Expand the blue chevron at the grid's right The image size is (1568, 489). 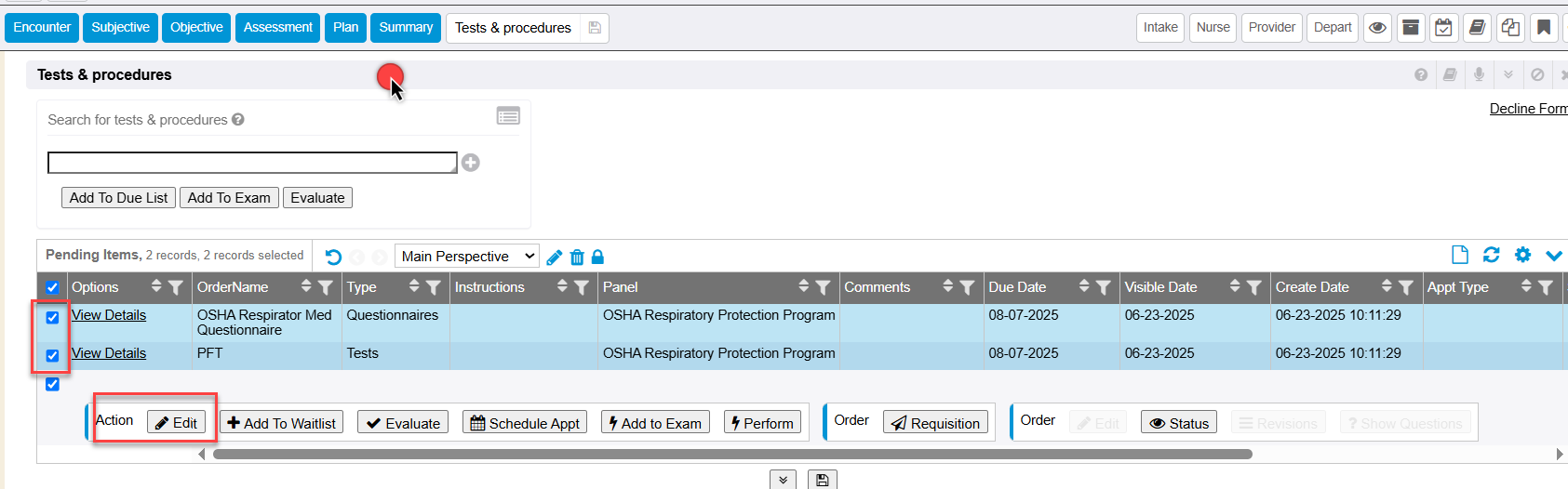tap(1553, 256)
